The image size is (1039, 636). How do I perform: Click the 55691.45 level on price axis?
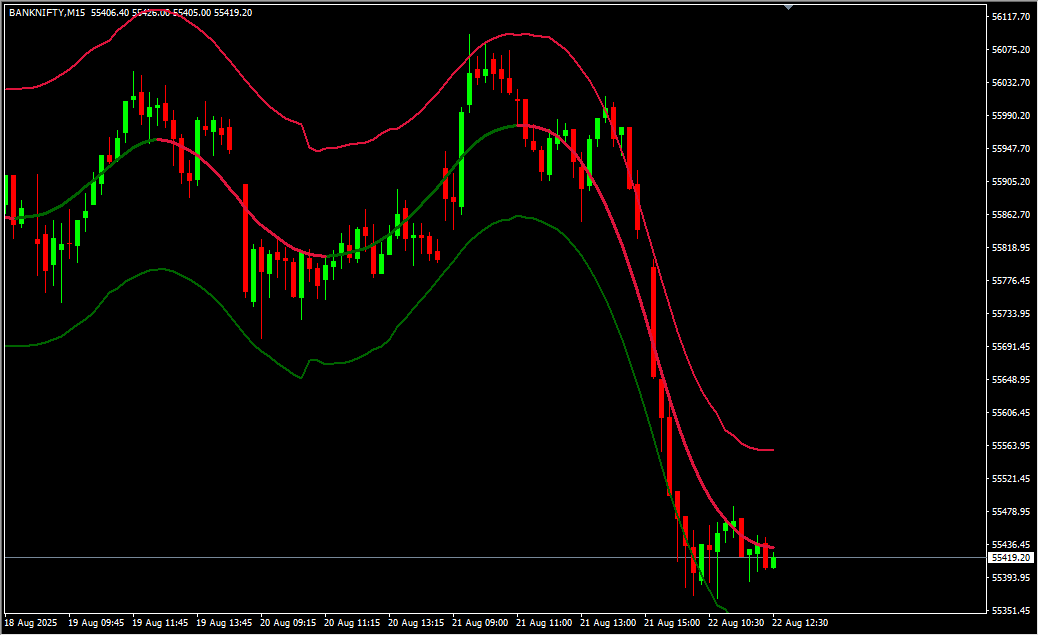(x=1010, y=347)
